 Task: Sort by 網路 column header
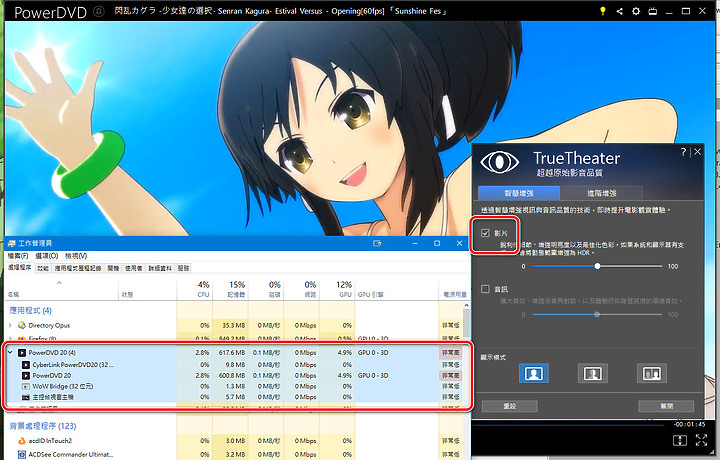coord(302,289)
